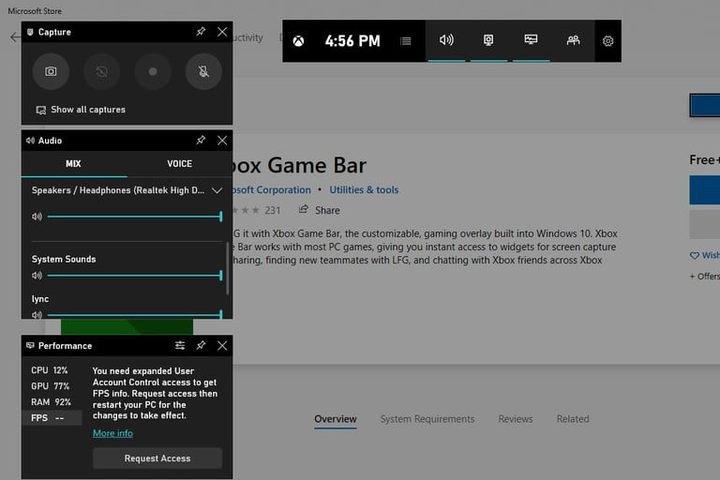Screen dimensions: 720x480
Task: Open the Related tab
Action: tap(573, 419)
